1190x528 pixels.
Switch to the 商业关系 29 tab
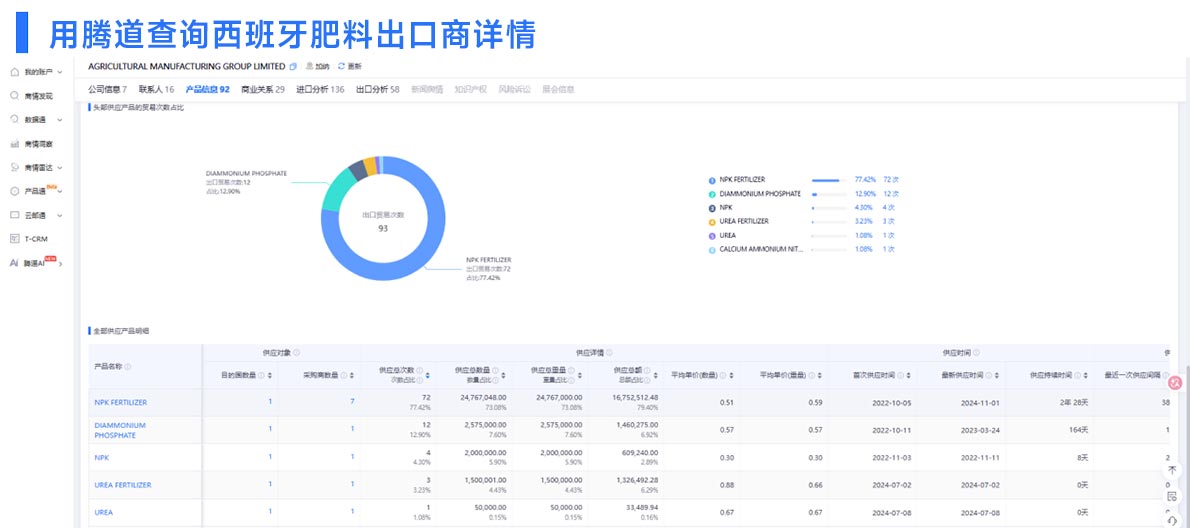(x=263, y=90)
